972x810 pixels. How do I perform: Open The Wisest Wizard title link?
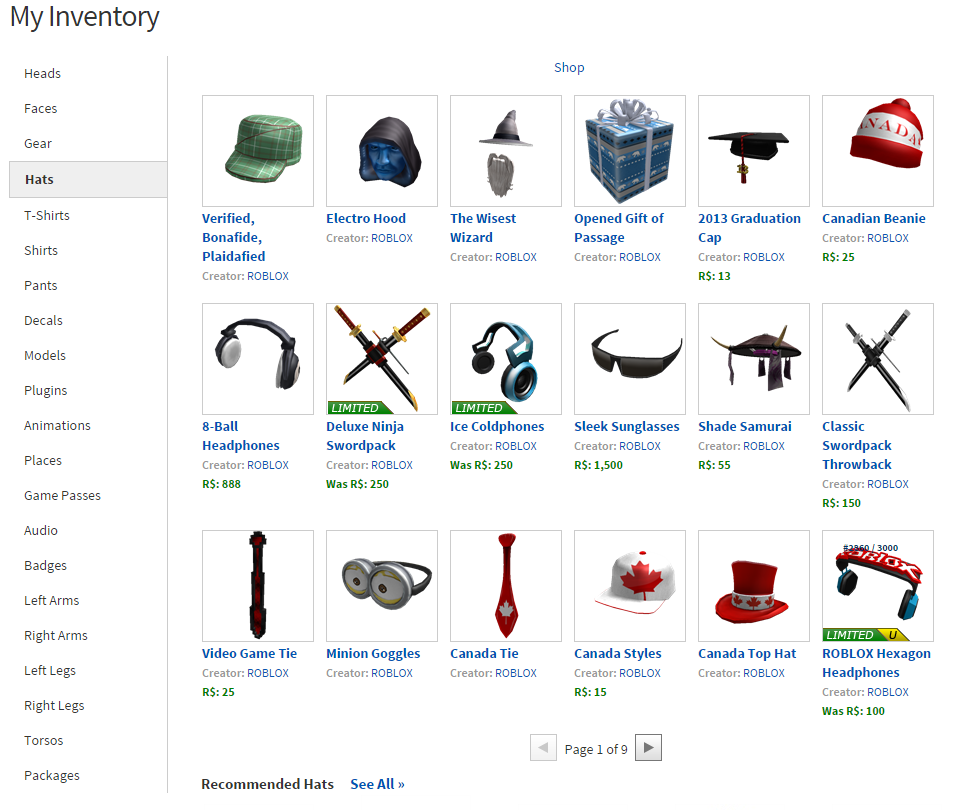pyautogui.click(x=483, y=228)
